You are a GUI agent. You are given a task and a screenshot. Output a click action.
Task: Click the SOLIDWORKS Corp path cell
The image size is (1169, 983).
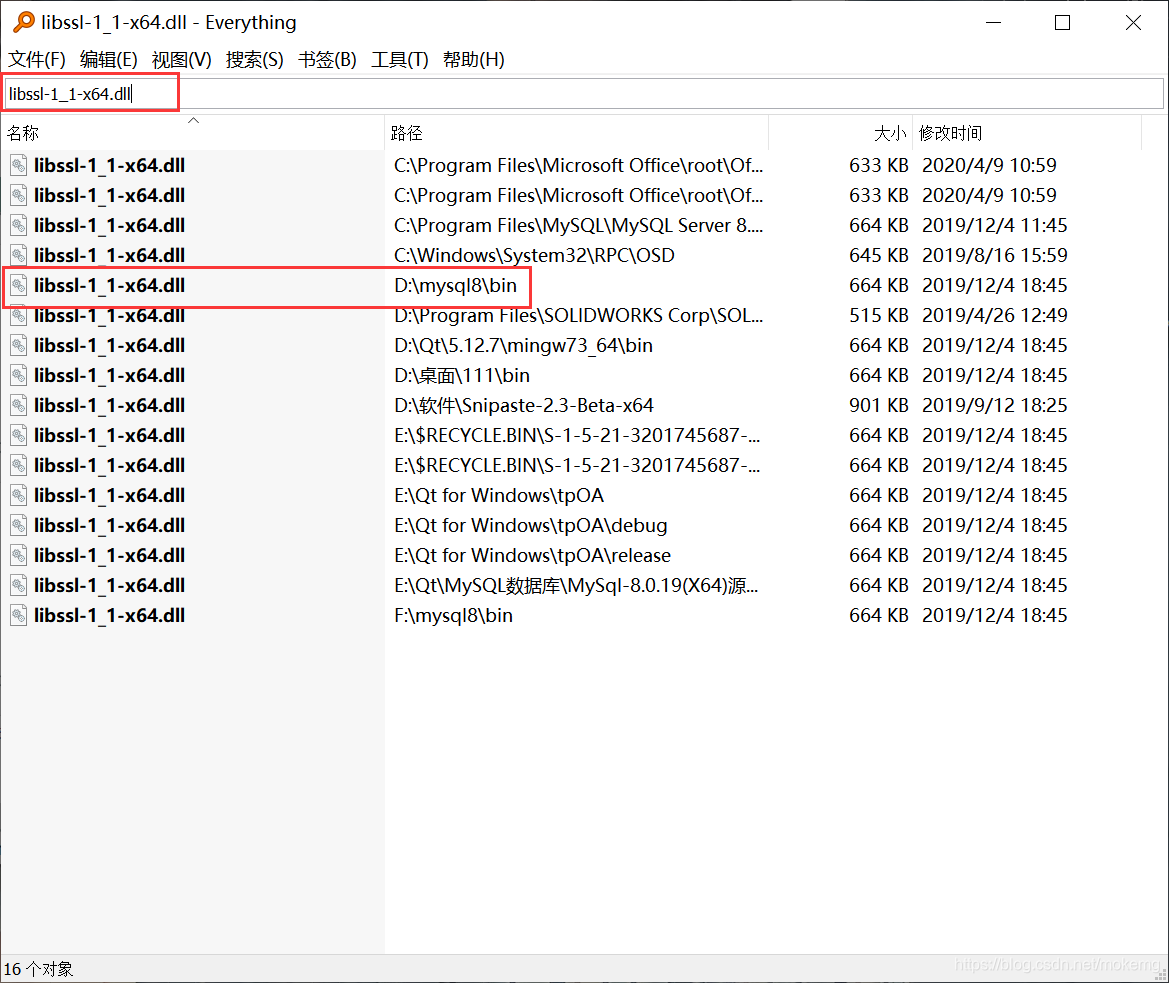578,315
